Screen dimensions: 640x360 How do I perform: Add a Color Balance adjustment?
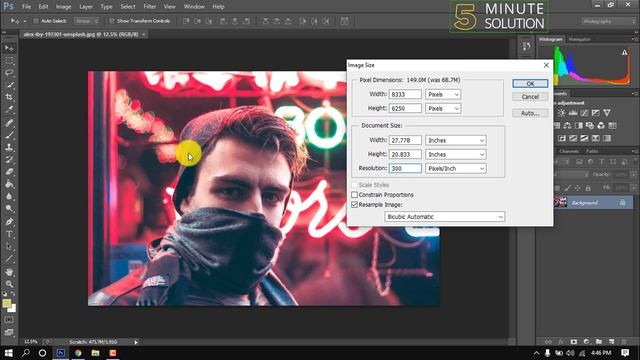click(567, 126)
